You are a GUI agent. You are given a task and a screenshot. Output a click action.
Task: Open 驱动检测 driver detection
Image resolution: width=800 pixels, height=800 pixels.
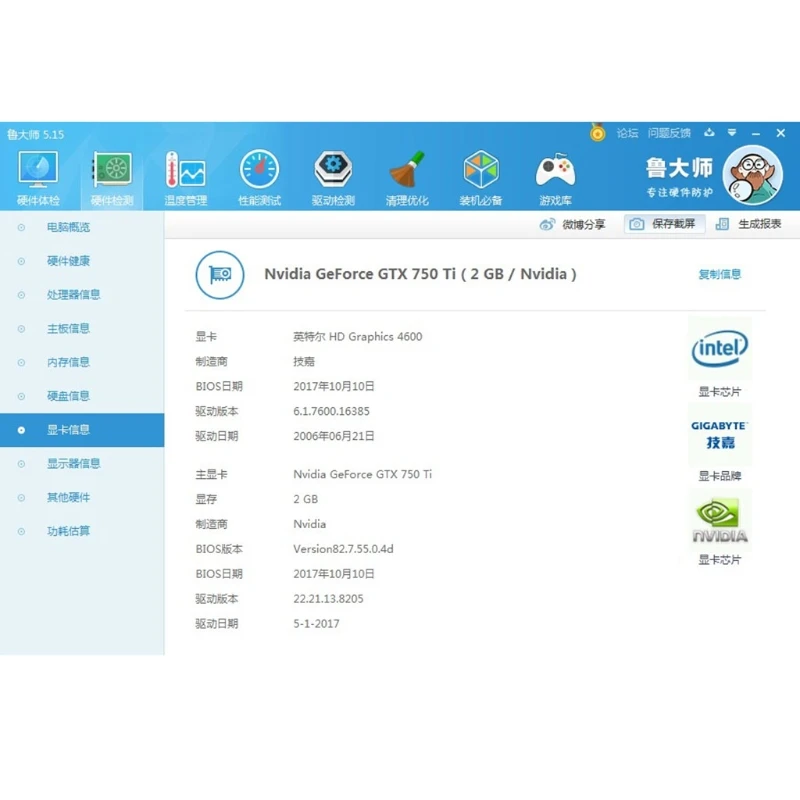(333, 178)
